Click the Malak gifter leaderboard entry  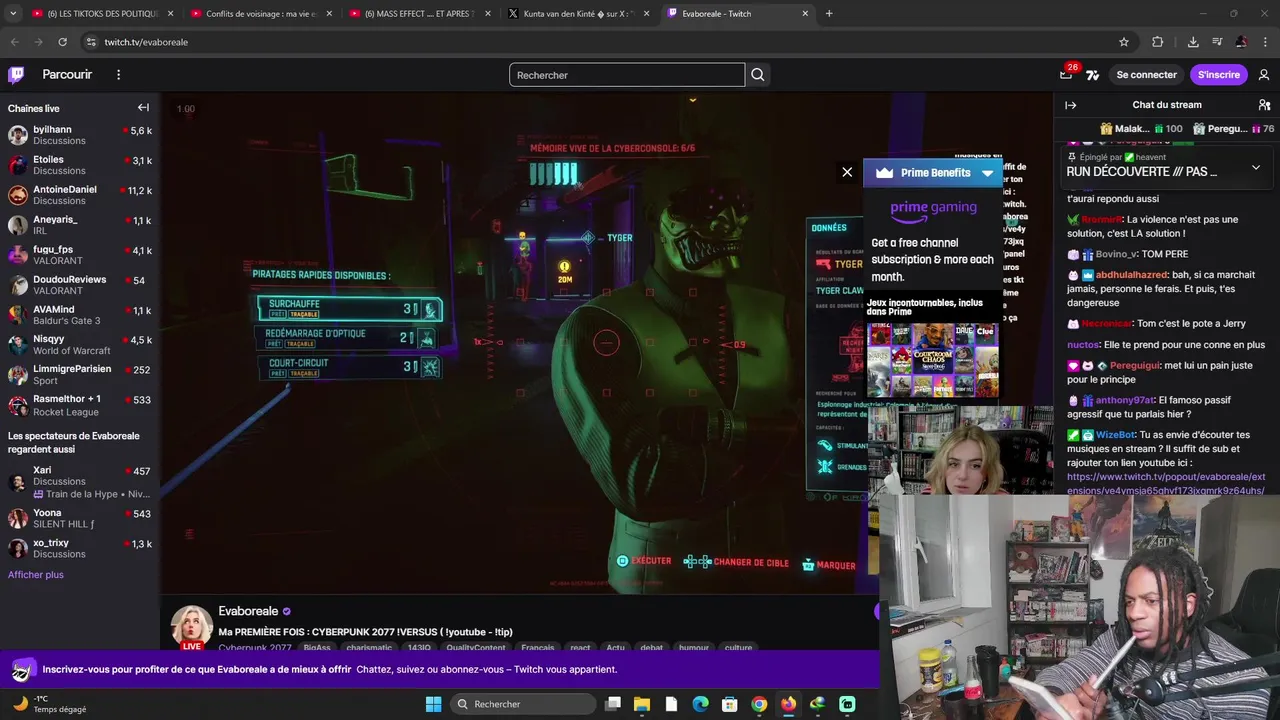tap(1141, 129)
